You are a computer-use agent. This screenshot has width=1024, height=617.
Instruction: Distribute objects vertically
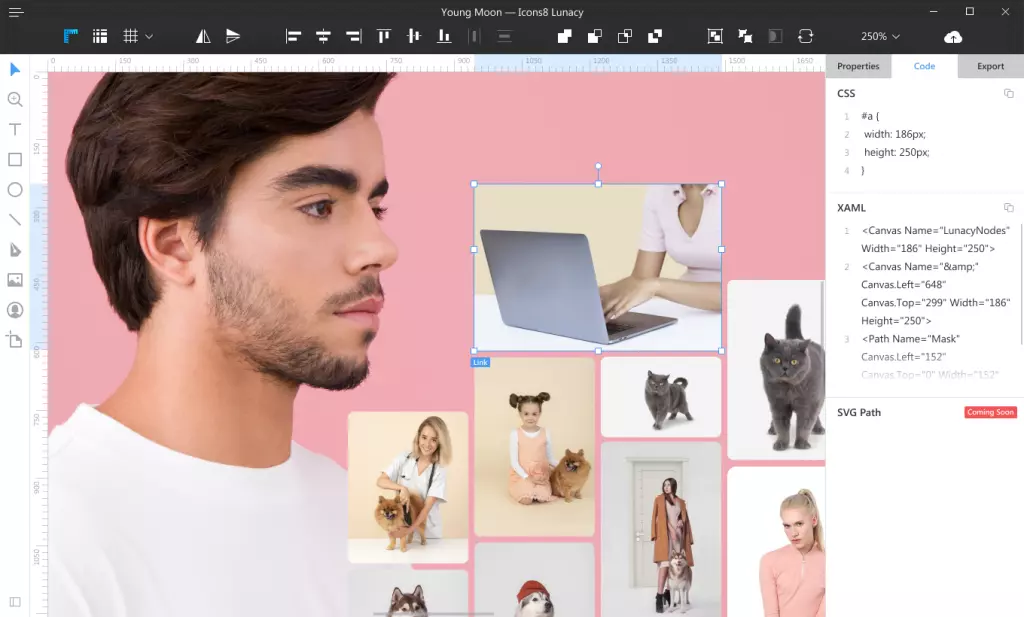tap(504, 36)
